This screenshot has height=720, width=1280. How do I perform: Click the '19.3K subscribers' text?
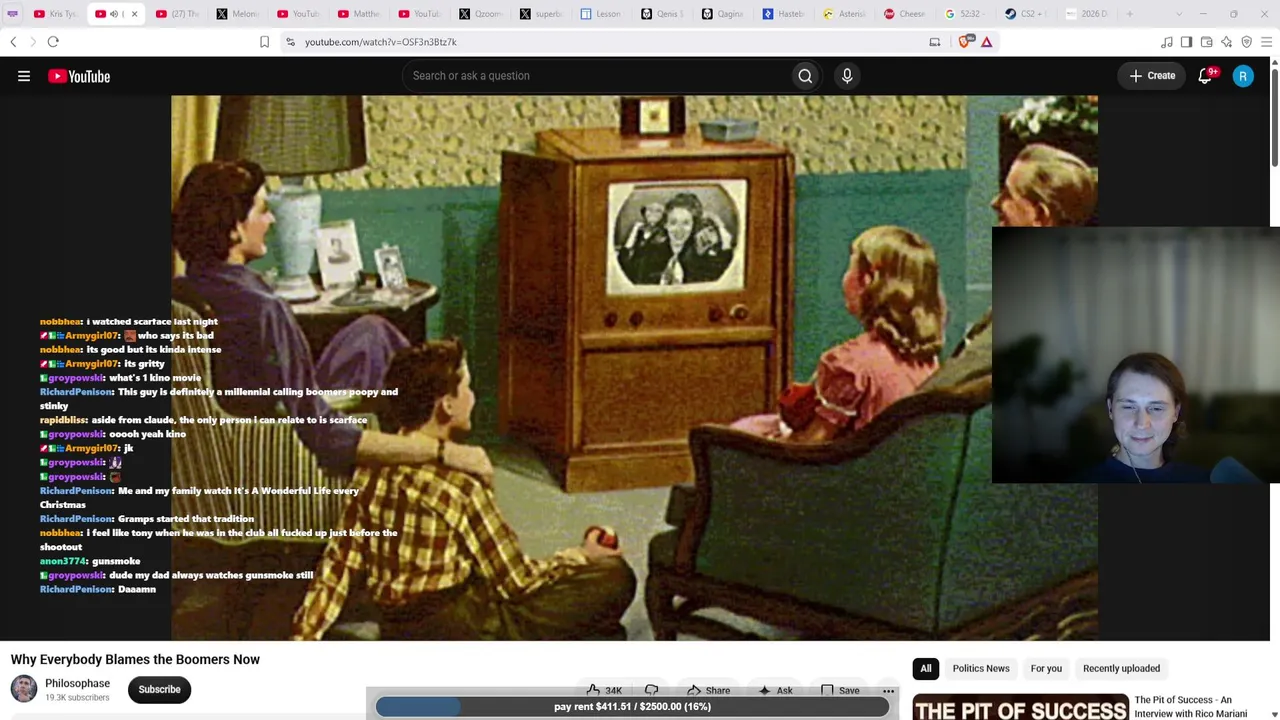(x=77, y=698)
